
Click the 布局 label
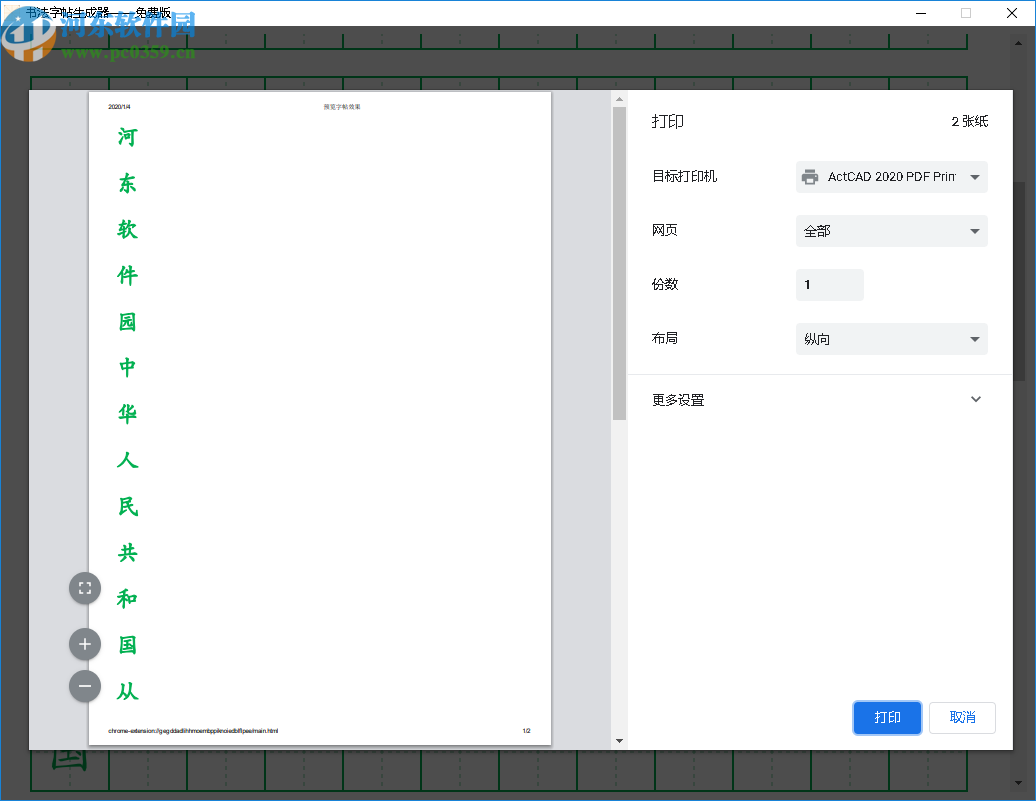(x=665, y=338)
